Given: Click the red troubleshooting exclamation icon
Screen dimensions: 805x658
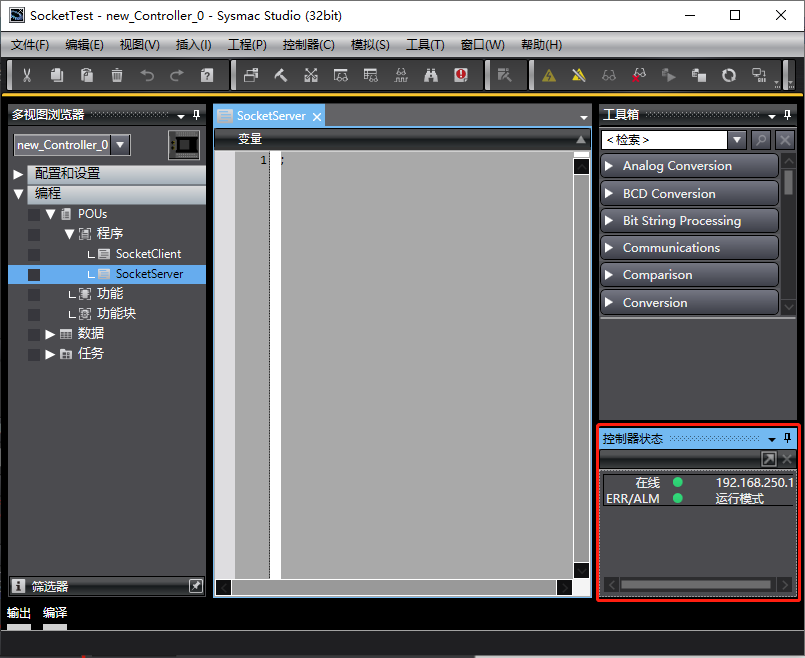Looking at the screenshot, I should pyautogui.click(x=461, y=75).
